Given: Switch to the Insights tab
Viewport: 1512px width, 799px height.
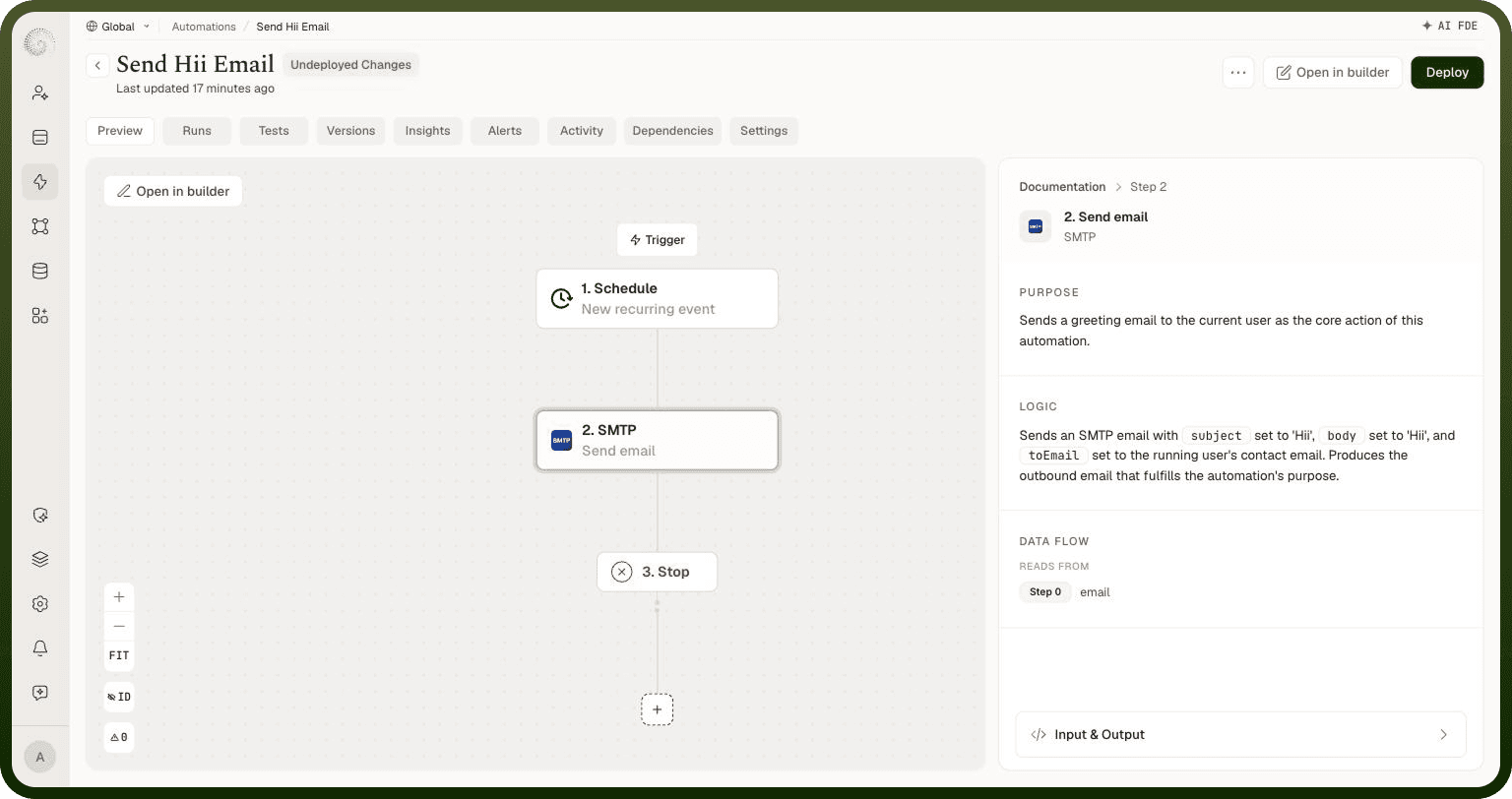Looking at the screenshot, I should click(x=427, y=131).
